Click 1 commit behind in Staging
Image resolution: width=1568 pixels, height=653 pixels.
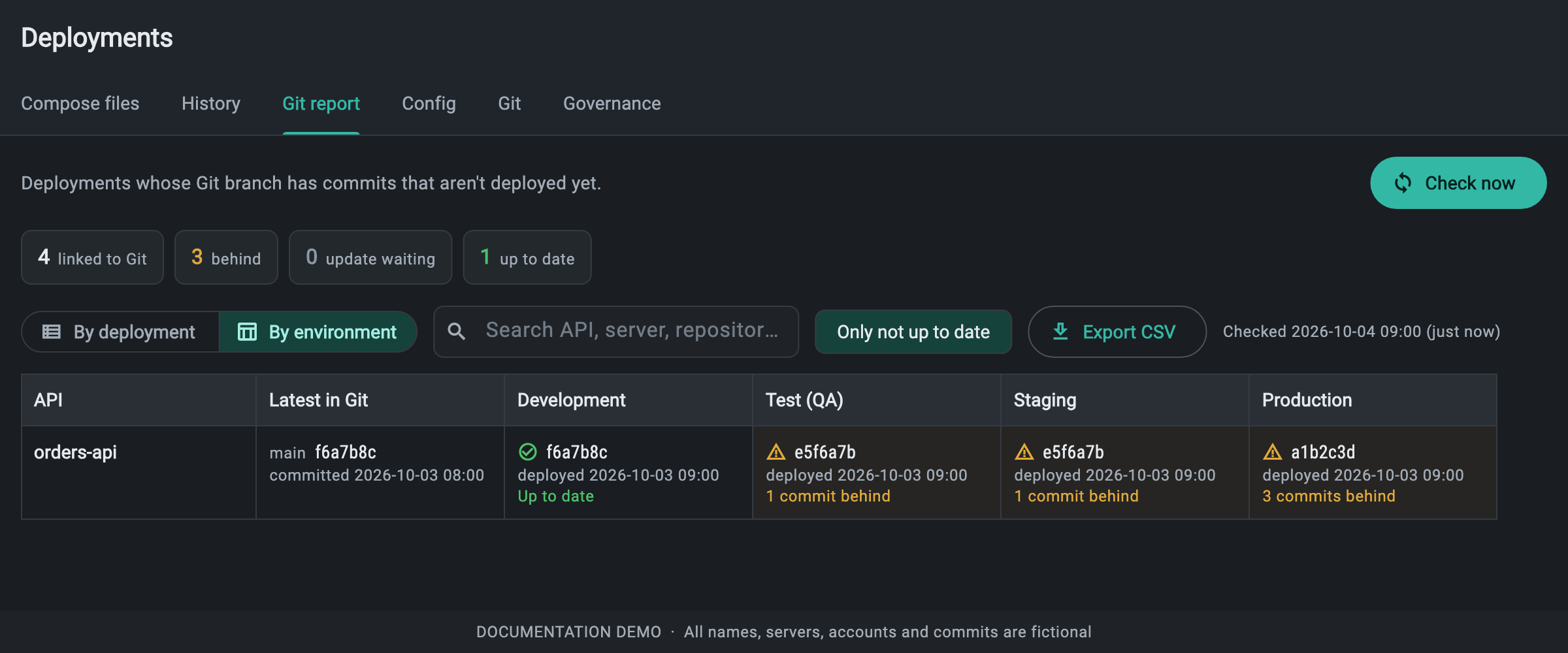click(x=1076, y=496)
